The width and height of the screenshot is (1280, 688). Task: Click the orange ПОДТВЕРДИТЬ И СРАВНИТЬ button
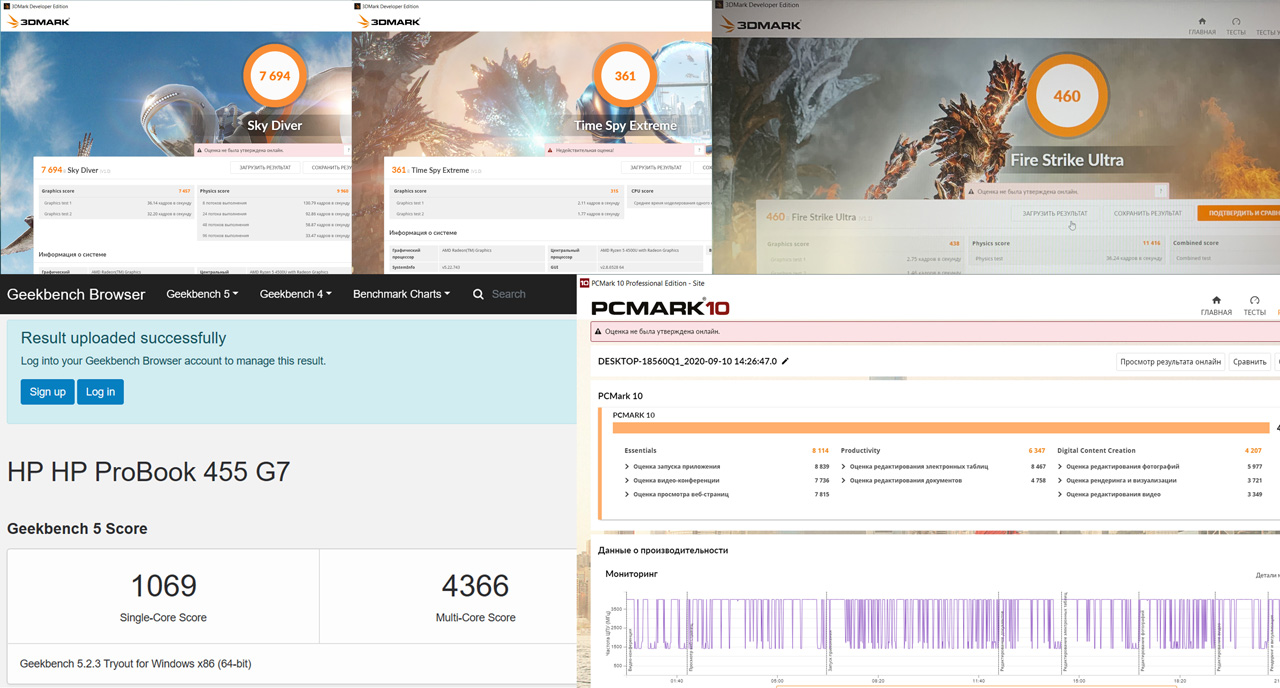coord(1239,213)
